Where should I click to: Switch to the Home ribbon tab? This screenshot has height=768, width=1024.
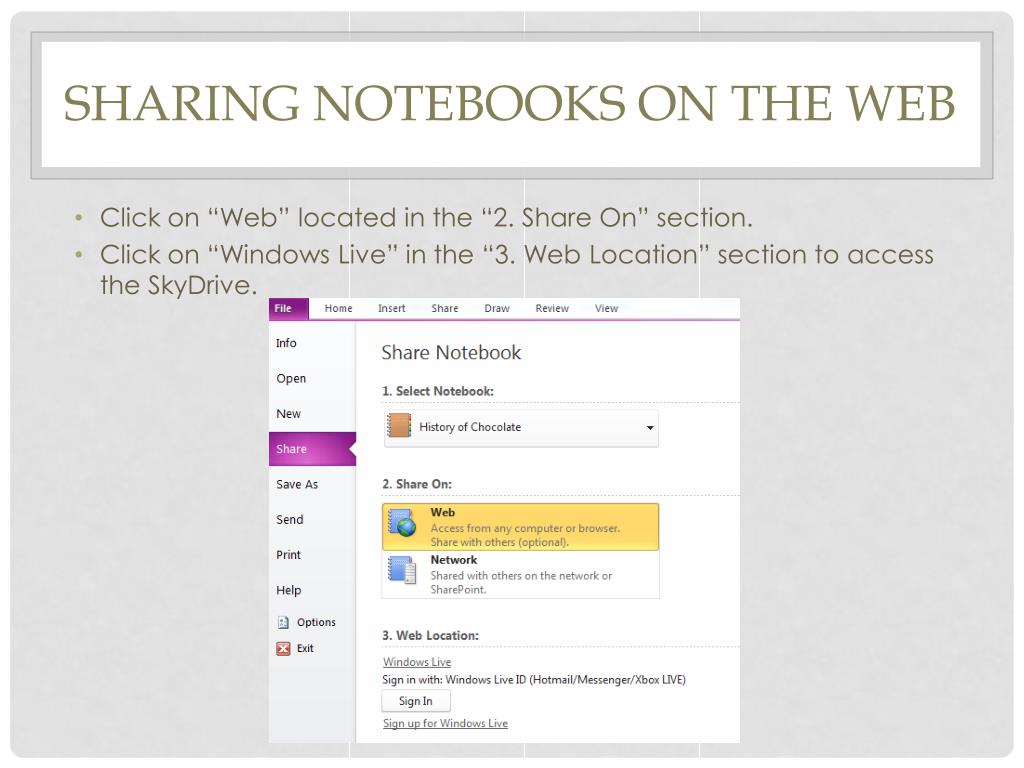(338, 308)
